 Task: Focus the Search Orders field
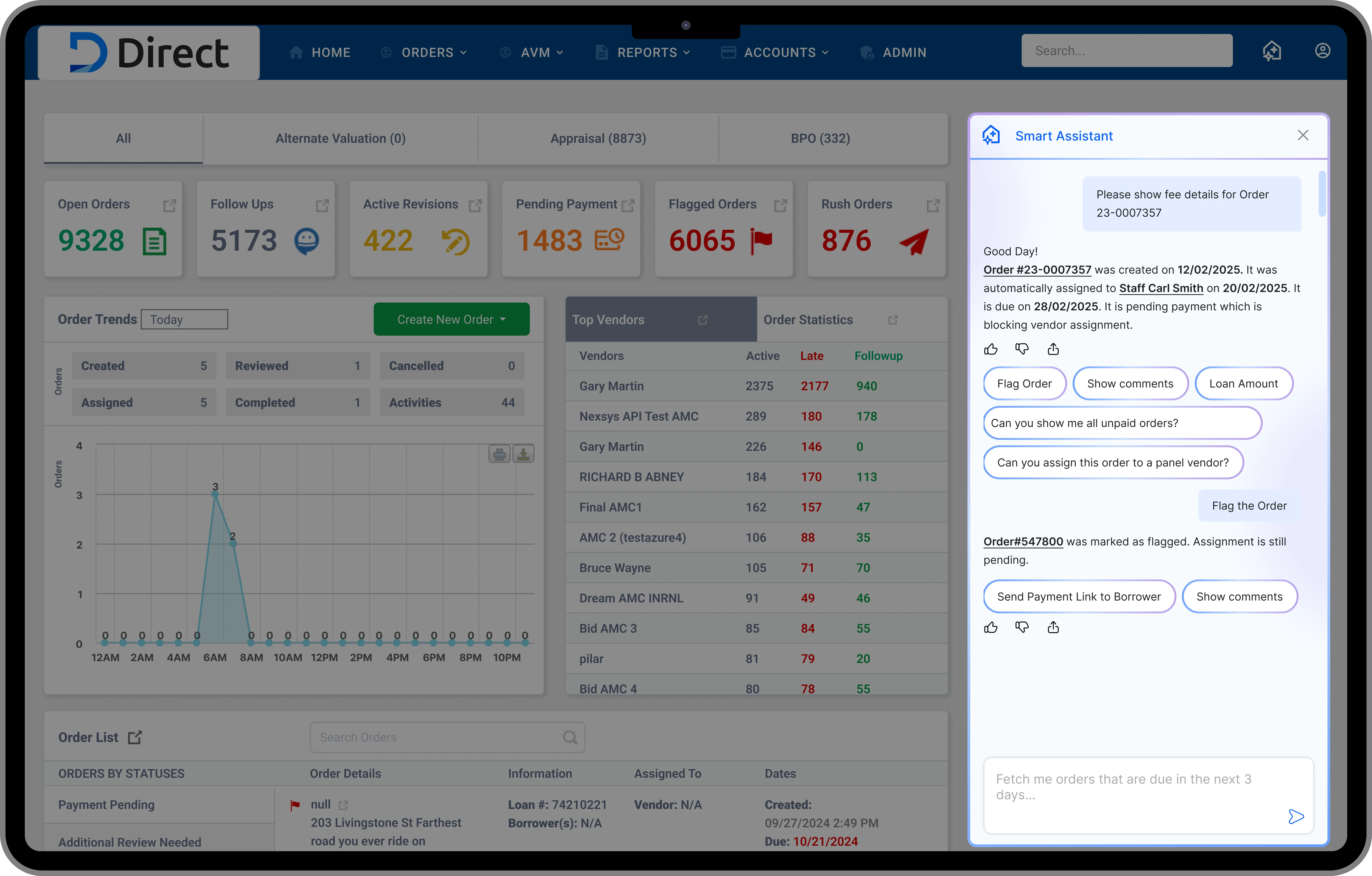447,737
